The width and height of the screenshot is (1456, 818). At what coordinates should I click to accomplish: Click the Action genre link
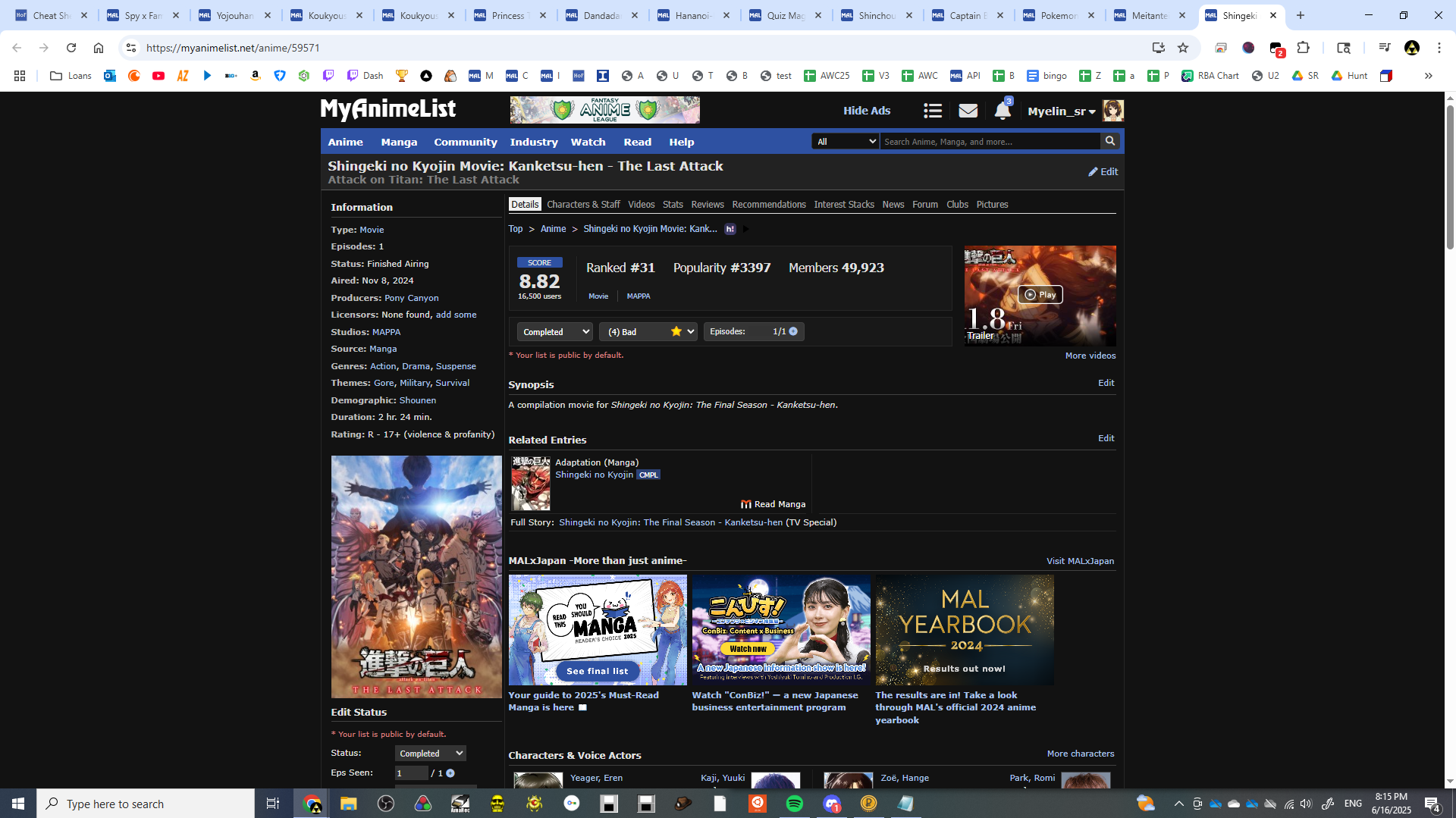click(383, 366)
